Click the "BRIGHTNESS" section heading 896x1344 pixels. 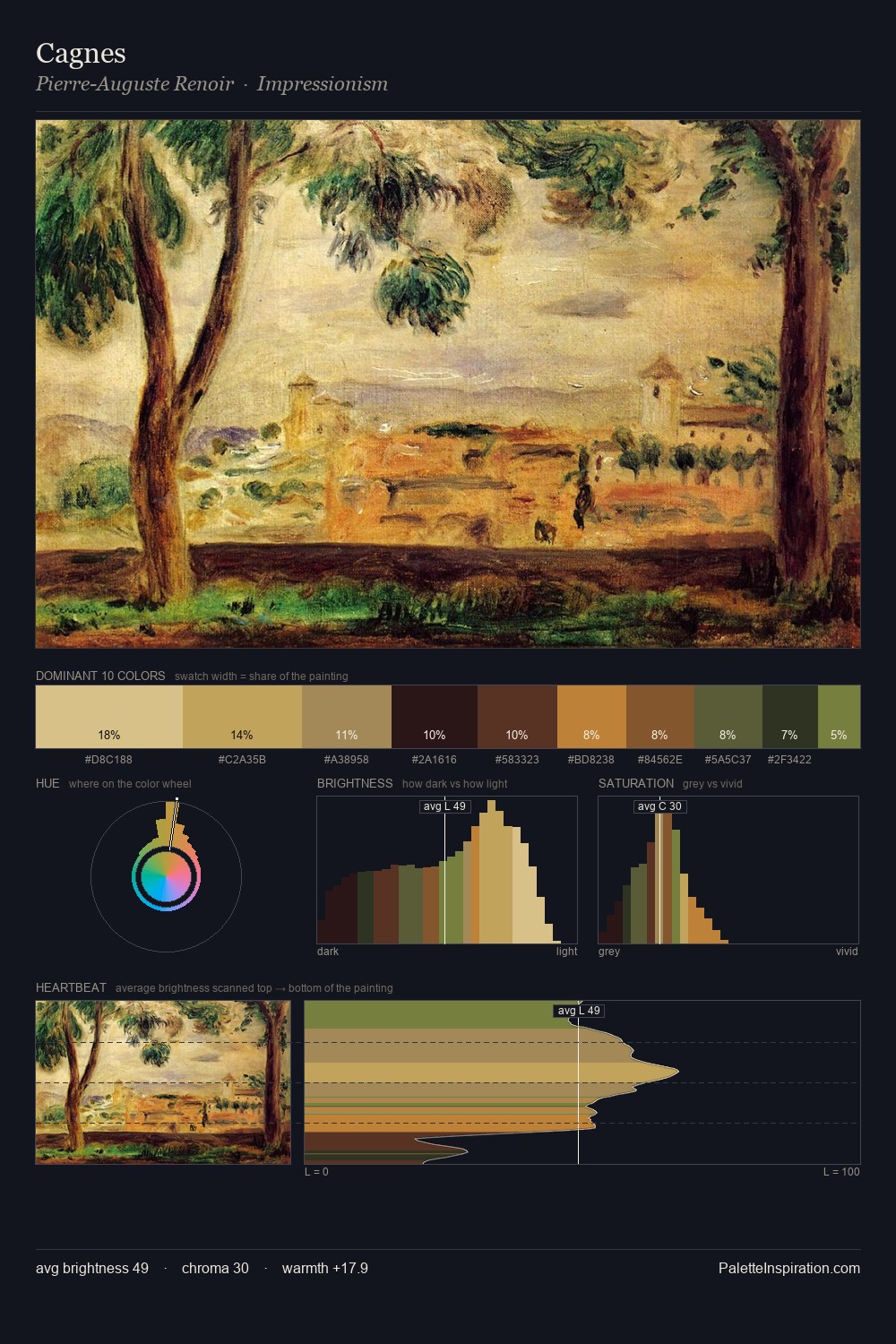(355, 783)
